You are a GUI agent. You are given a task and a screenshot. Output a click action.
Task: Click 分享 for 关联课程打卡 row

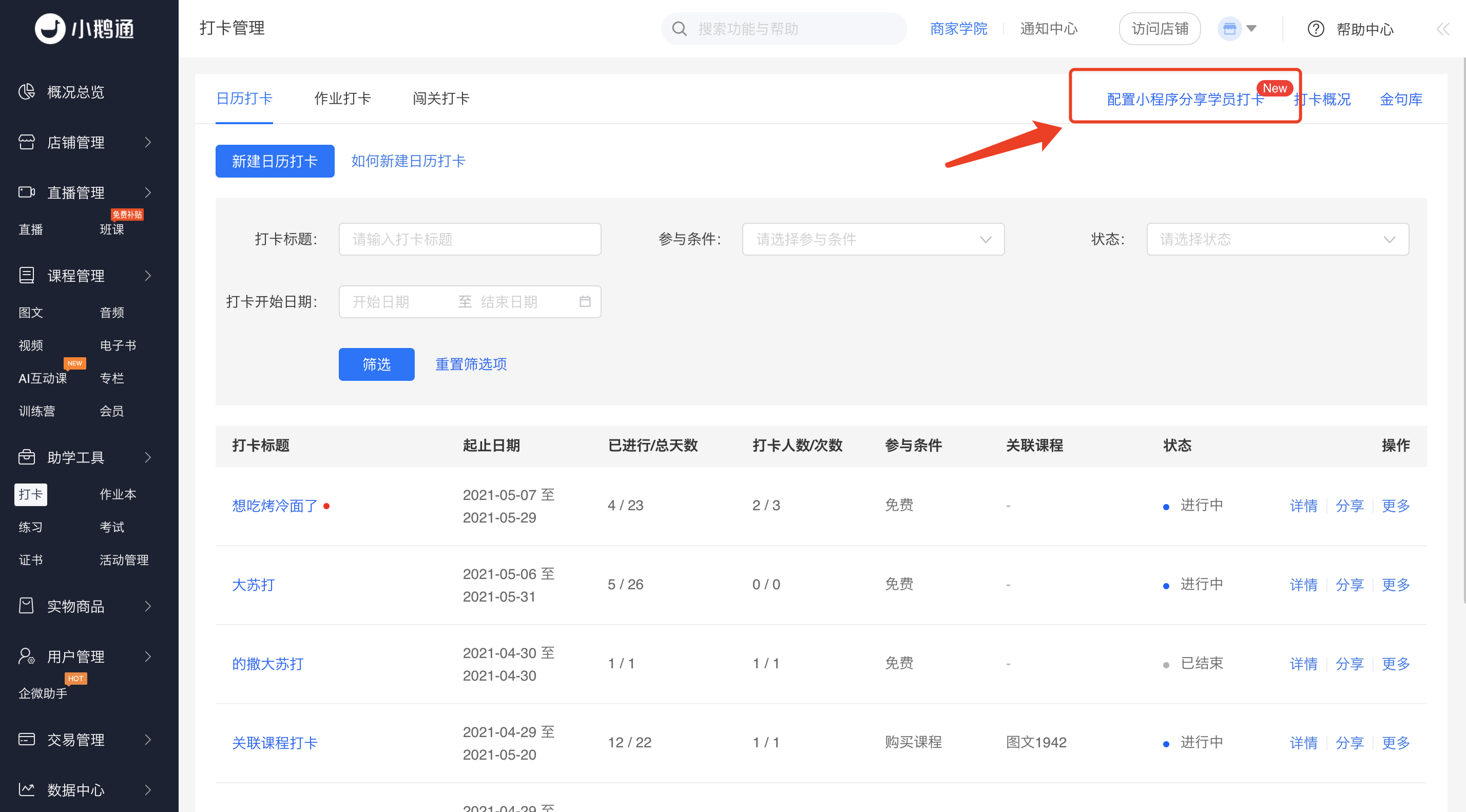(x=1349, y=743)
